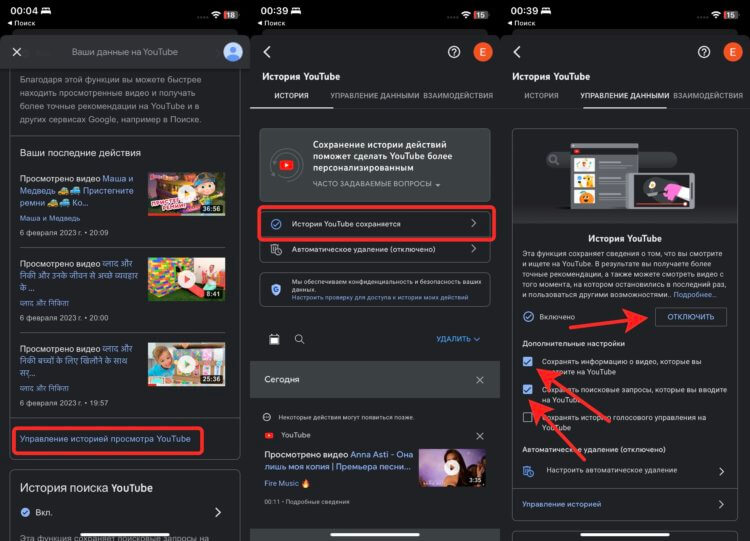The image size is (750, 541).
Task: Tap 'Подробные сведения' under the 00:11 entry
Action: click(317, 502)
